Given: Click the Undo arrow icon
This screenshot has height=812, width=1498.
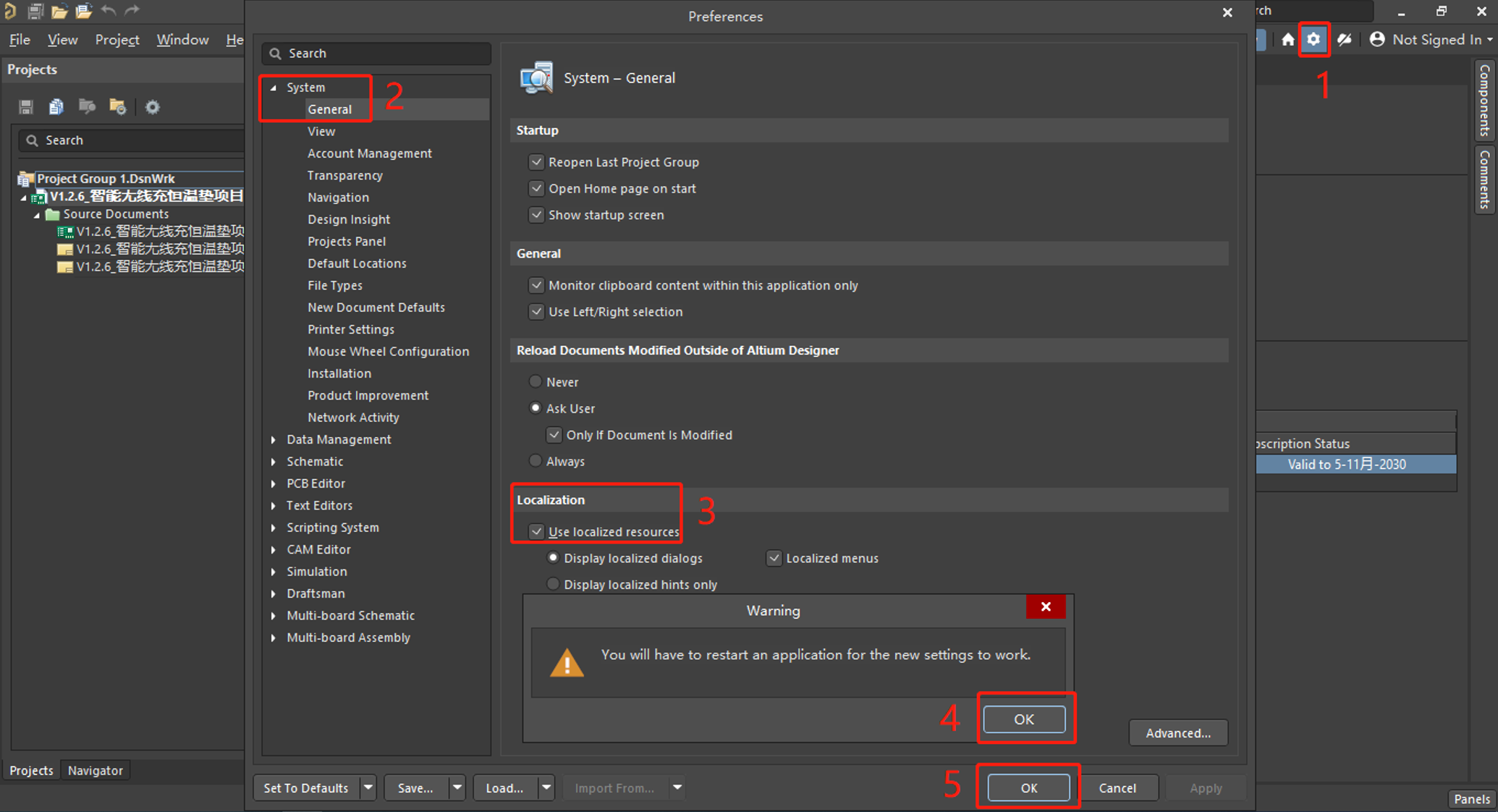Looking at the screenshot, I should pyautogui.click(x=109, y=10).
